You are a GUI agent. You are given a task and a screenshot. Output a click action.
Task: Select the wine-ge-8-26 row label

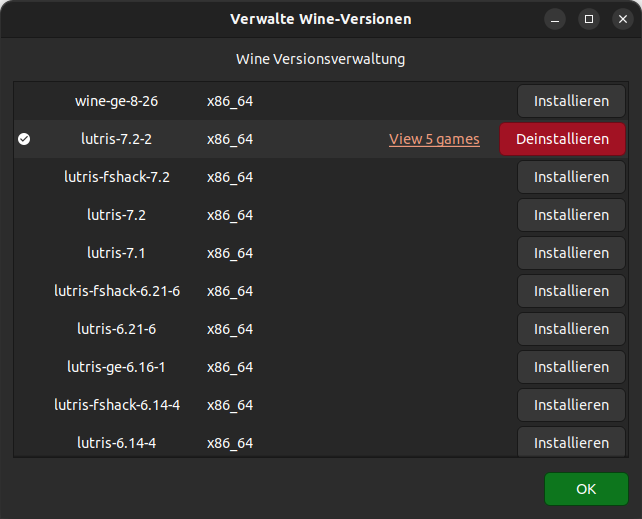coord(117,101)
